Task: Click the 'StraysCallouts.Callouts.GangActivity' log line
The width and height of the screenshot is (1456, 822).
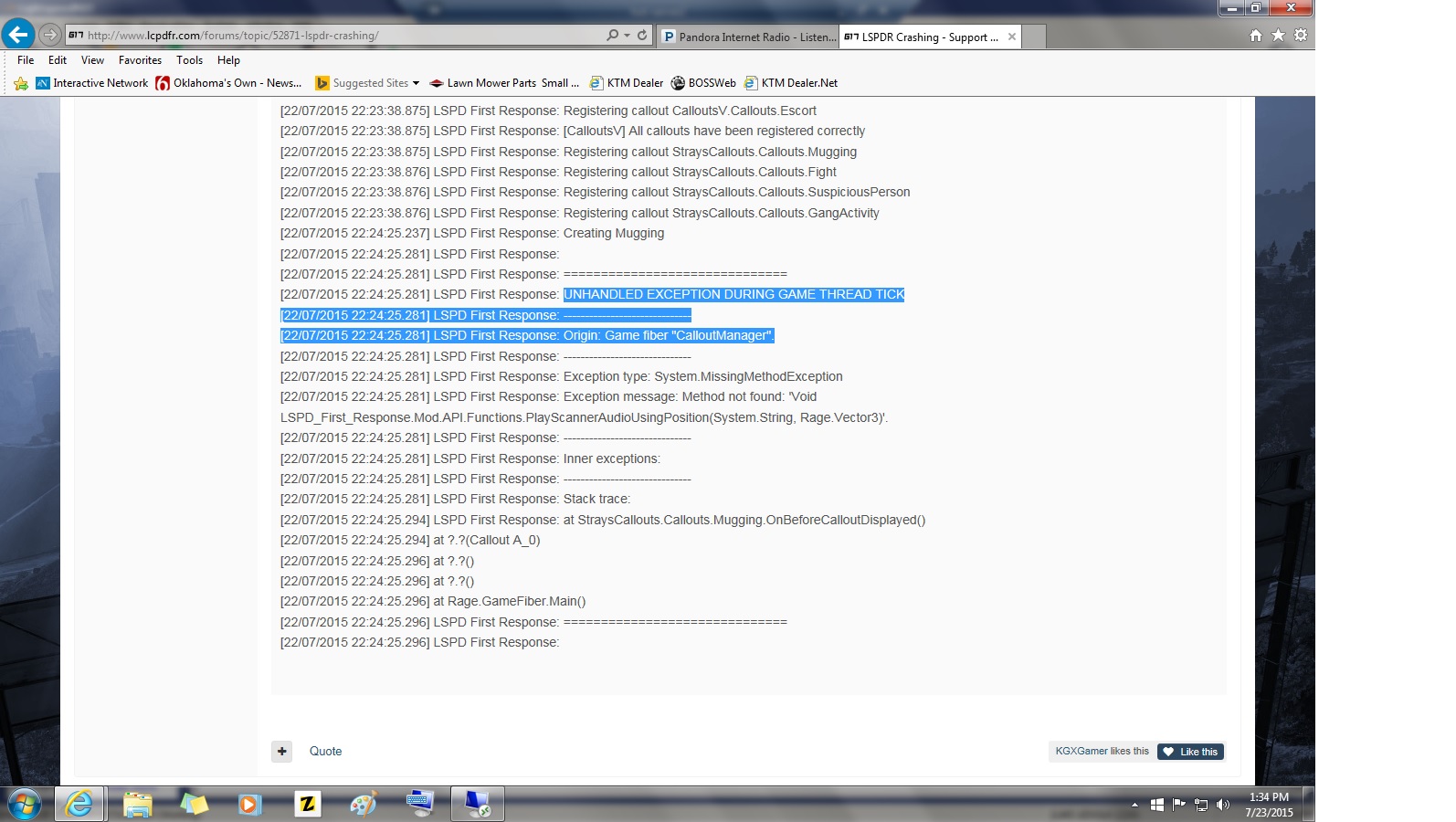Action: coord(579,213)
